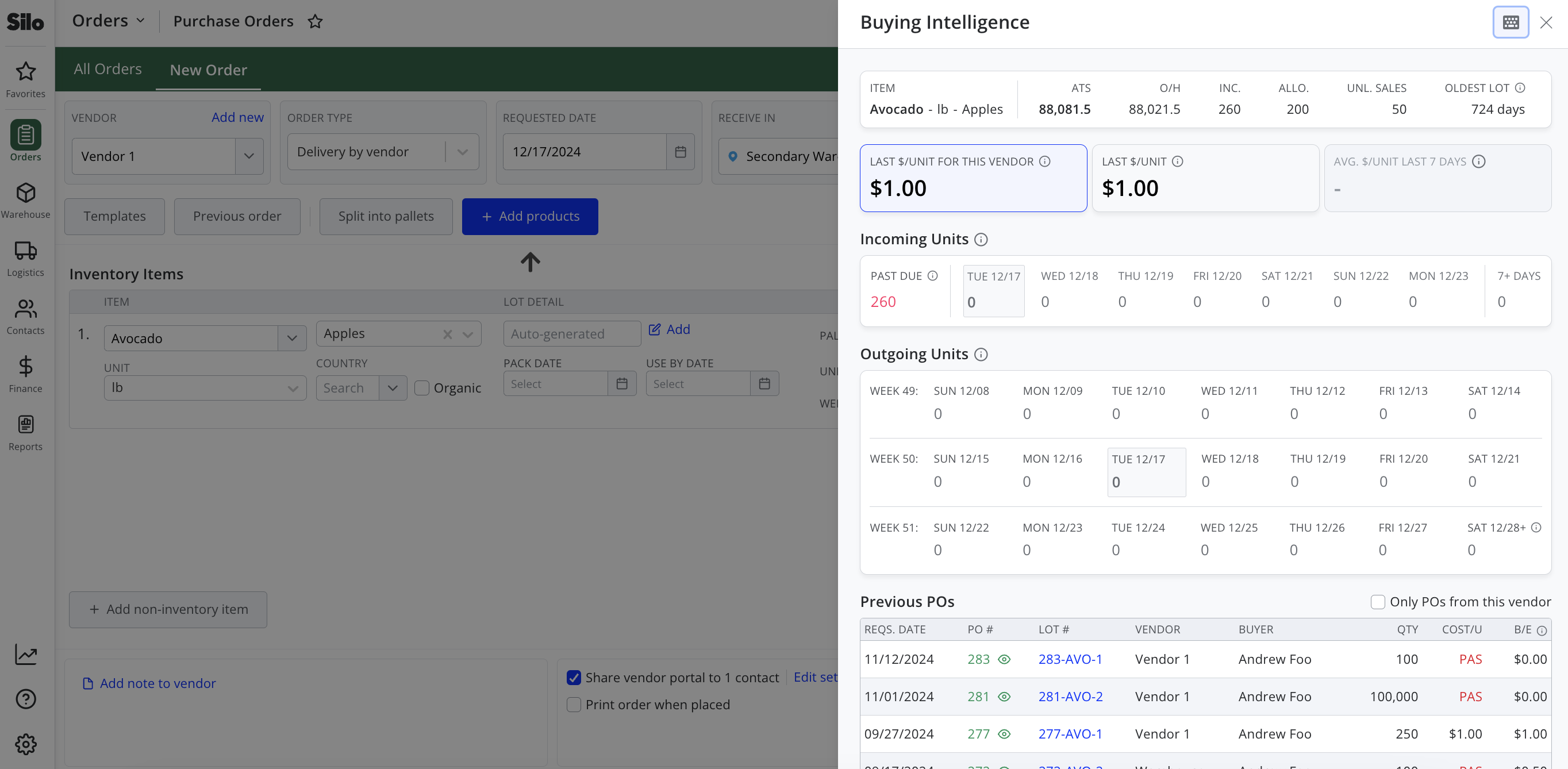Open the Warehouse section in sidebar
1568x769 pixels.
click(x=25, y=201)
